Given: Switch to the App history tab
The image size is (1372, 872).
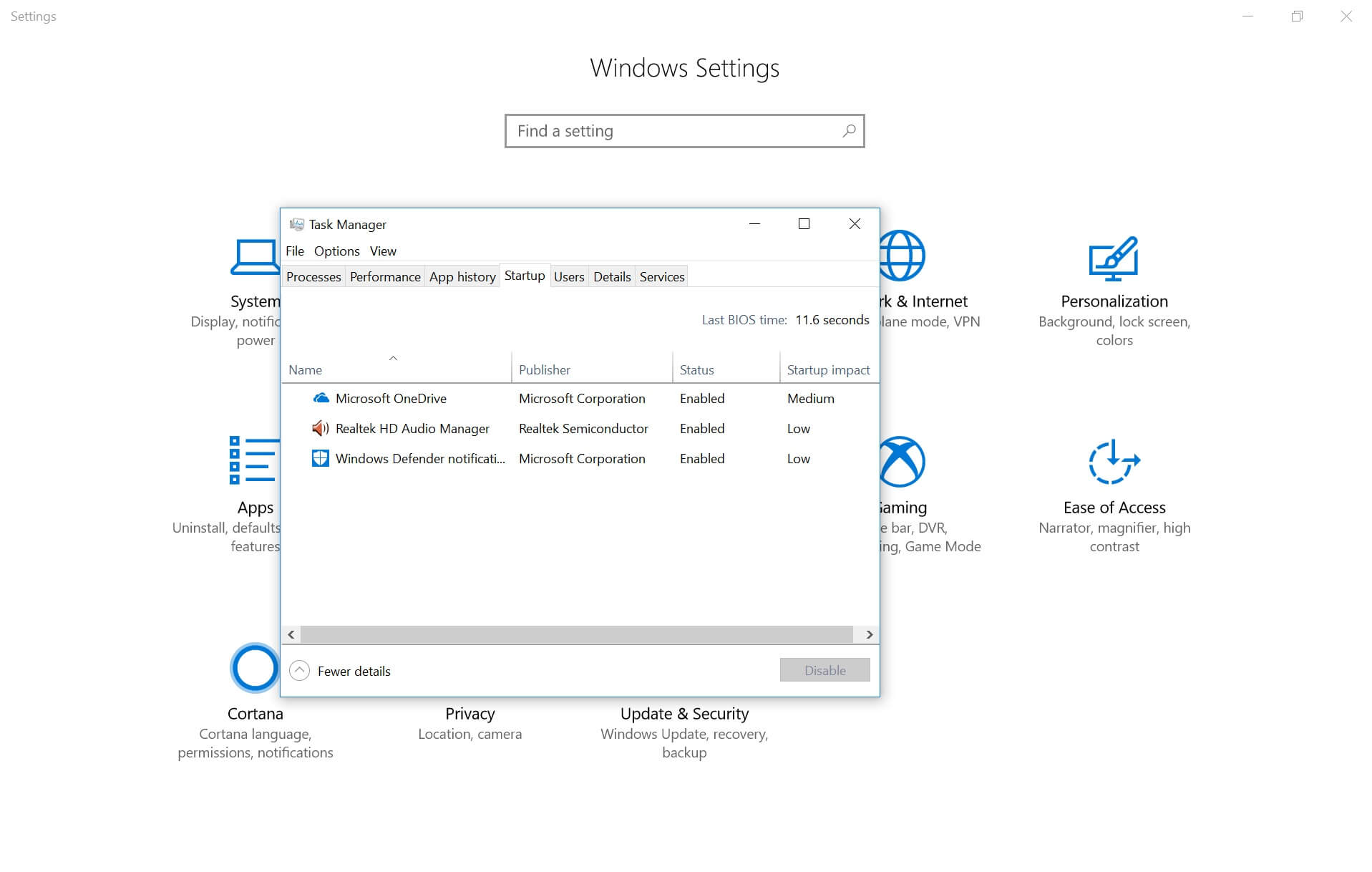Looking at the screenshot, I should [x=462, y=277].
